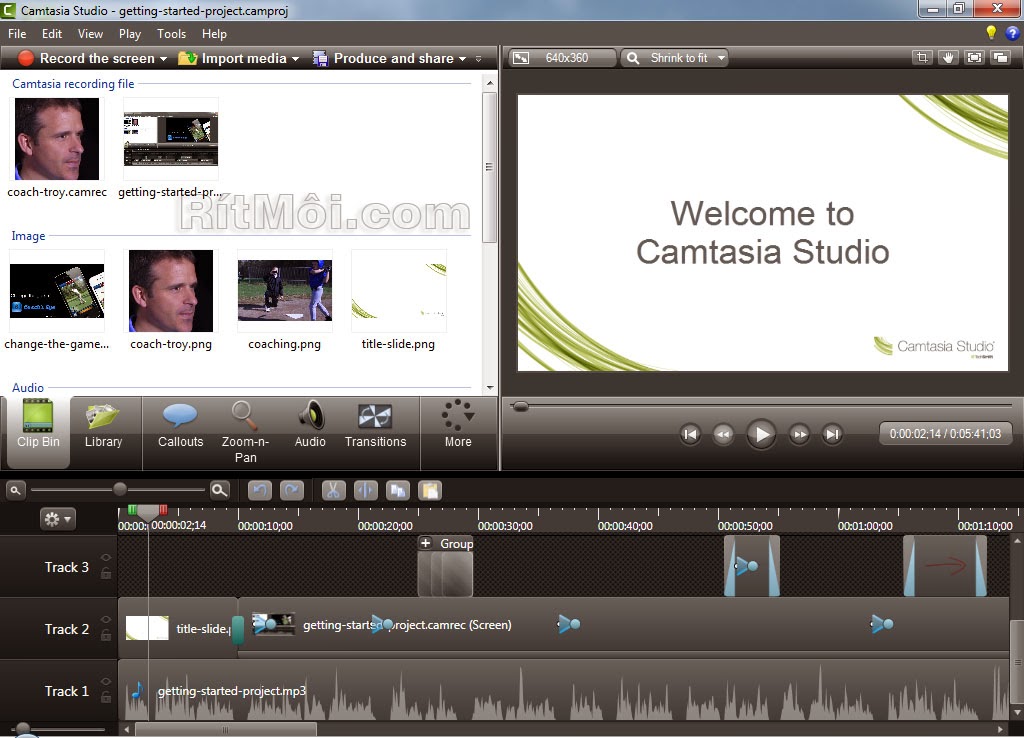The image size is (1024, 738).
Task: Open the File menu
Action: 17,34
